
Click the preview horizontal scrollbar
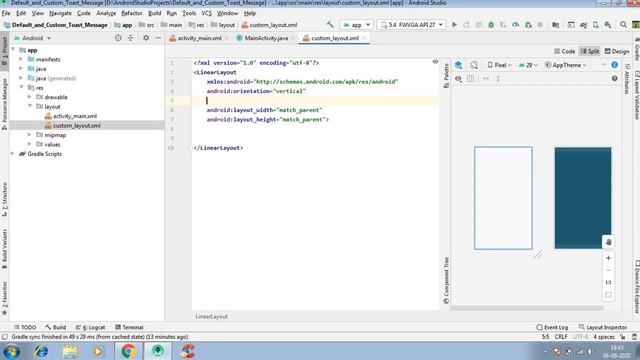[x=527, y=308]
